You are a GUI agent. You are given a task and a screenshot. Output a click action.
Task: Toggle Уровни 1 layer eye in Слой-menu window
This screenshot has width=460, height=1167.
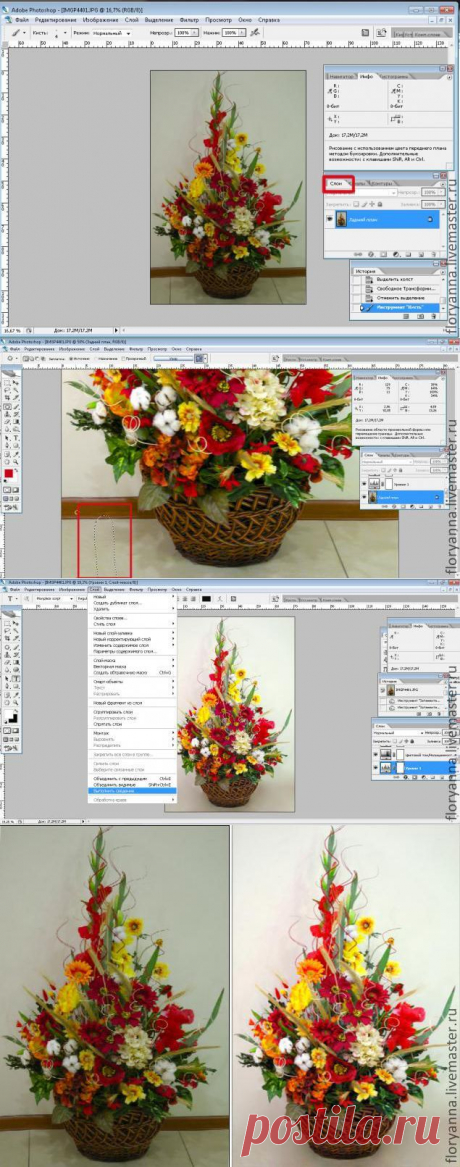coord(376,767)
